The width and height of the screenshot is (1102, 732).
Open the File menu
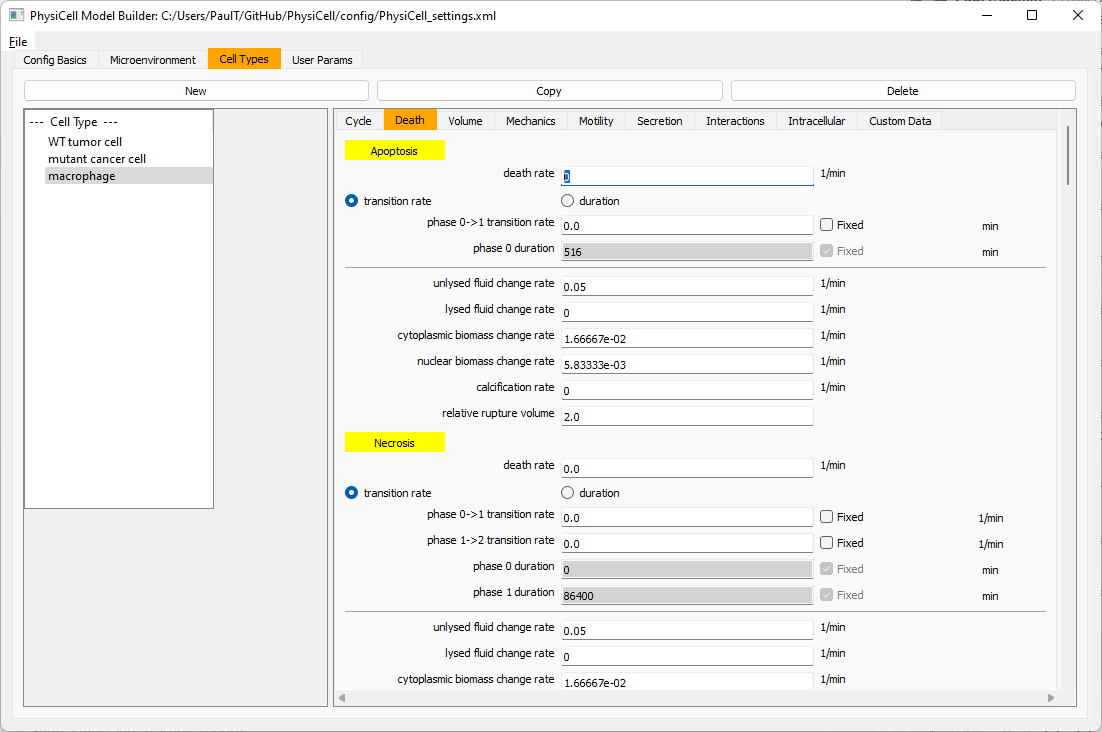click(19, 42)
